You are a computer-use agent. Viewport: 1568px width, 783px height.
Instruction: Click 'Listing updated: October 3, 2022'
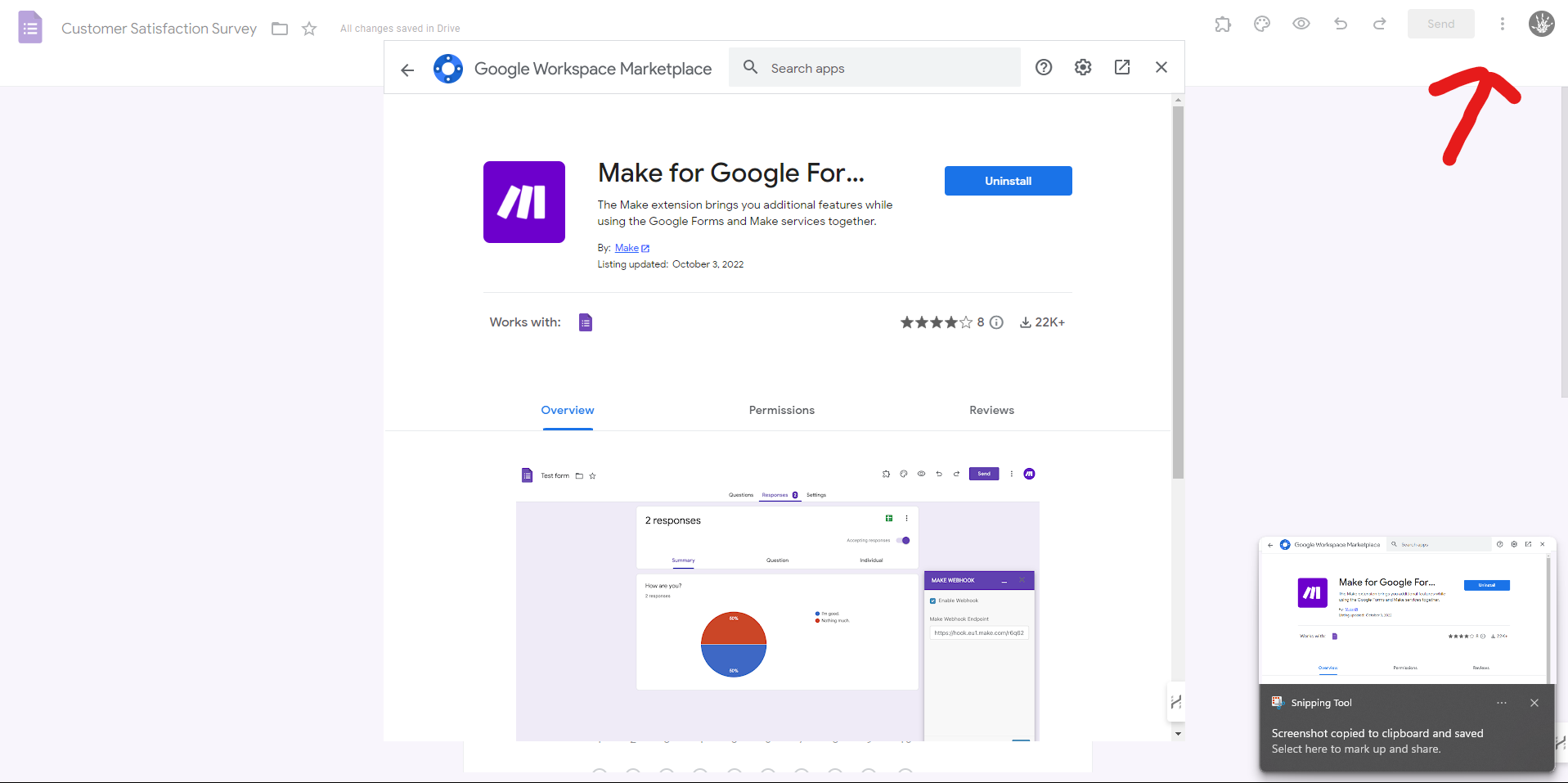(x=671, y=264)
